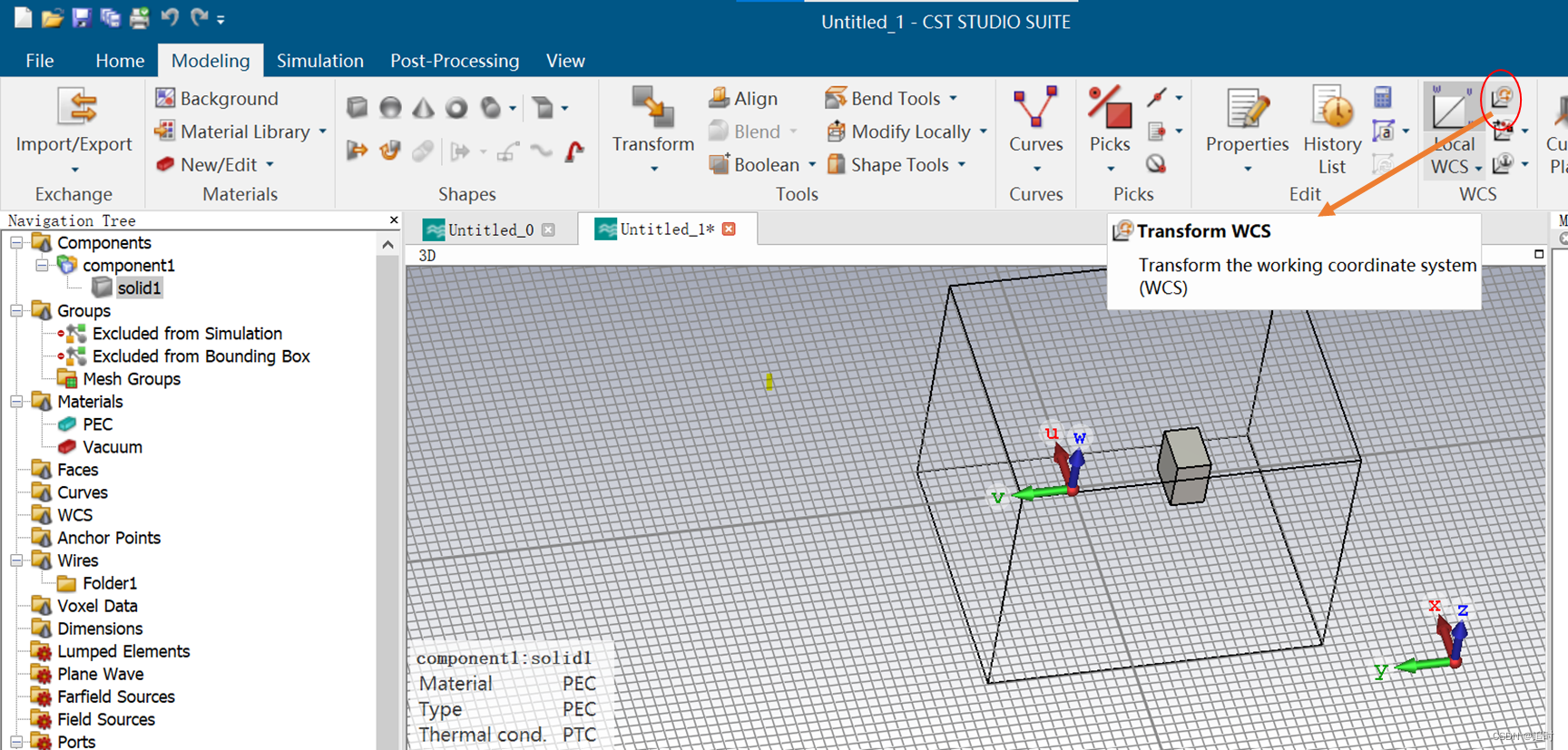The height and width of the screenshot is (750, 1568).
Task: Collapse the Materials tree node
Action: pyautogui.click(x=16, y=402)
